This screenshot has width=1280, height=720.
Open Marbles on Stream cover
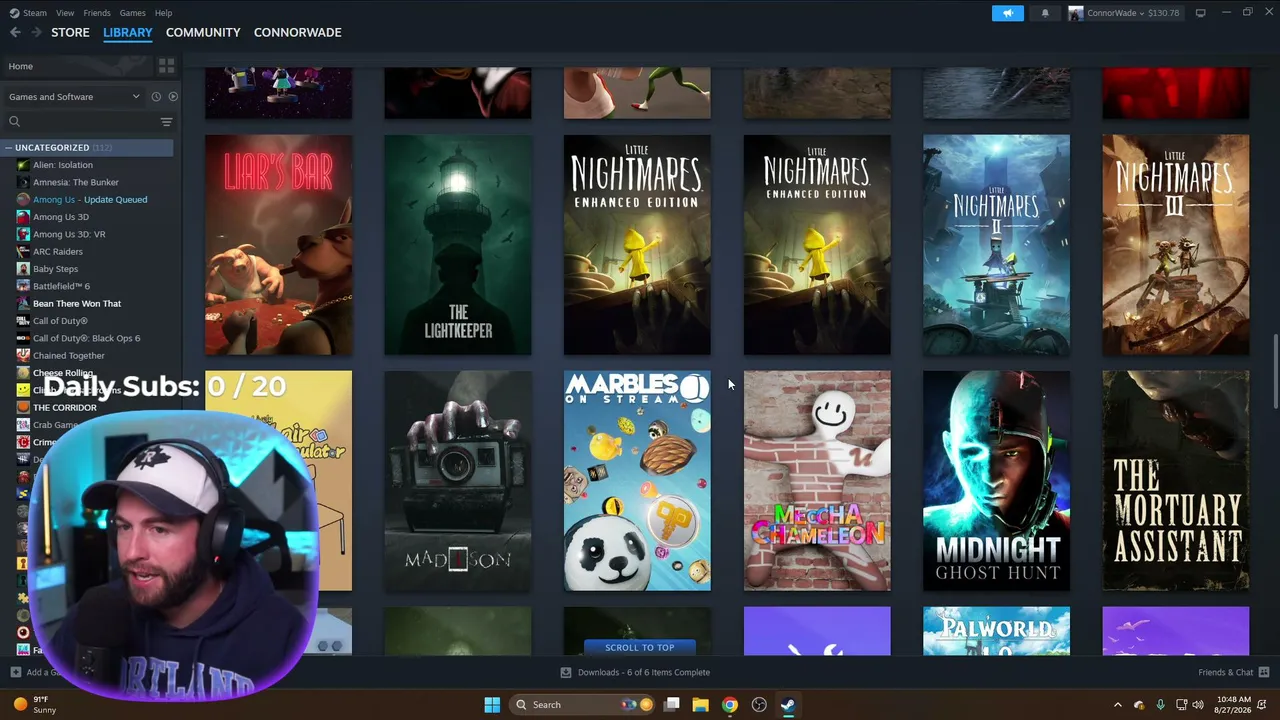[637, 481]
